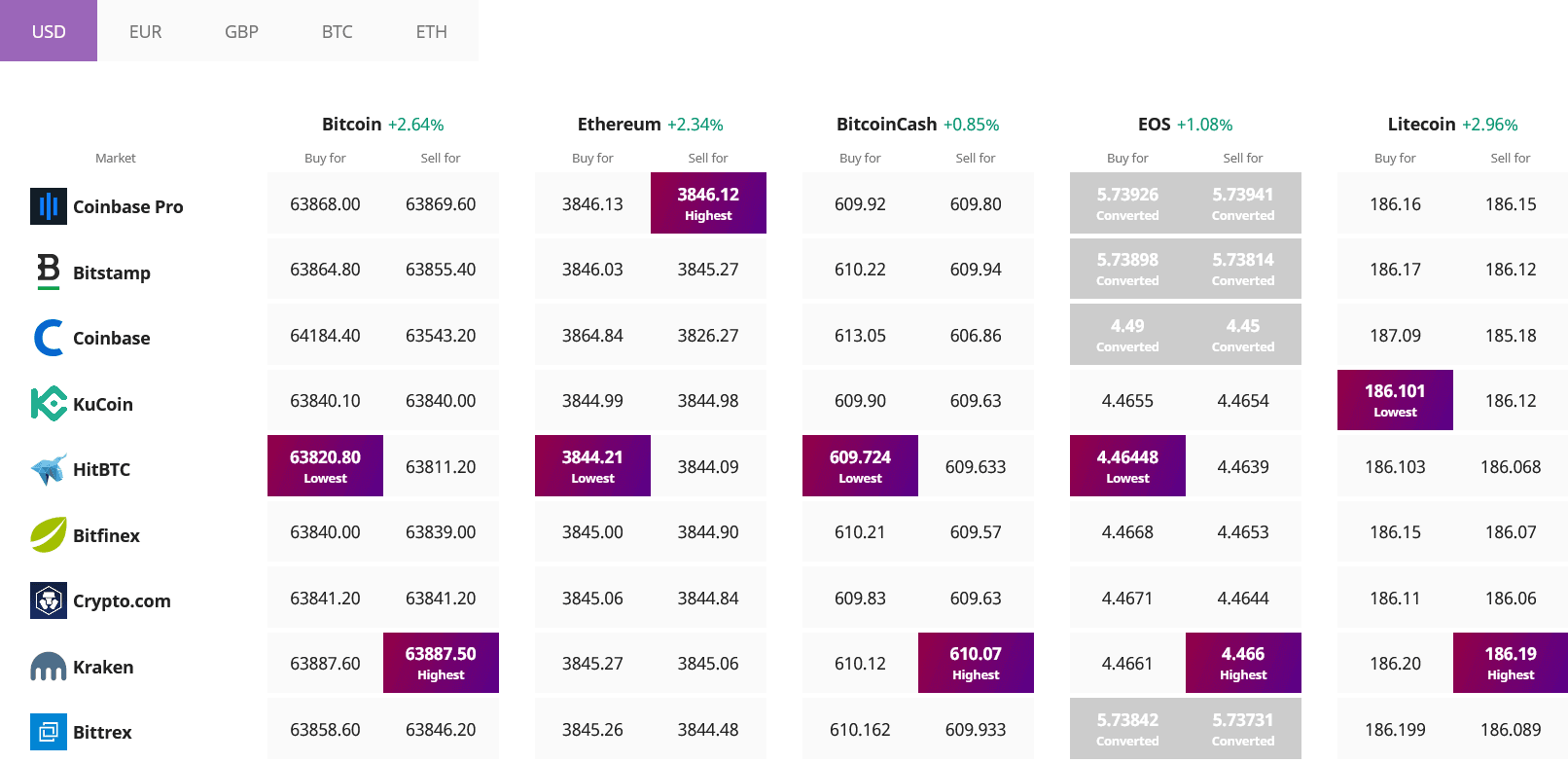Click the Kraken logo icon
Image resolution: width=1568 pixels, height=763 pixels.
pos(49,667)
